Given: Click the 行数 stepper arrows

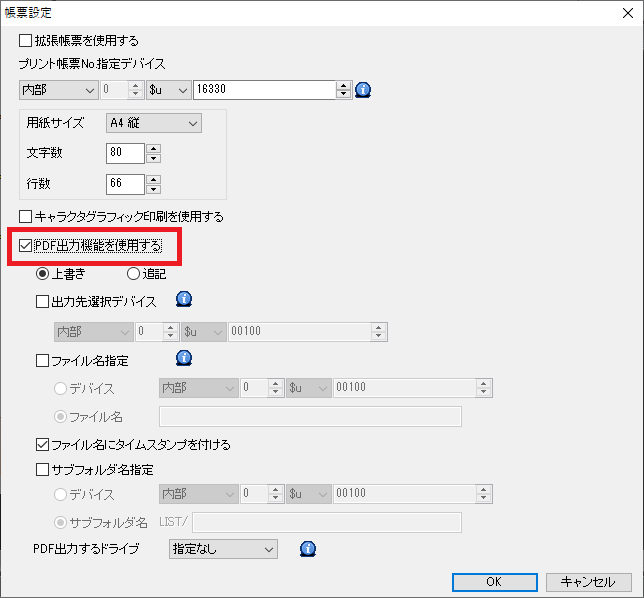Looking at the screenshot, I should tap(153, 184).
